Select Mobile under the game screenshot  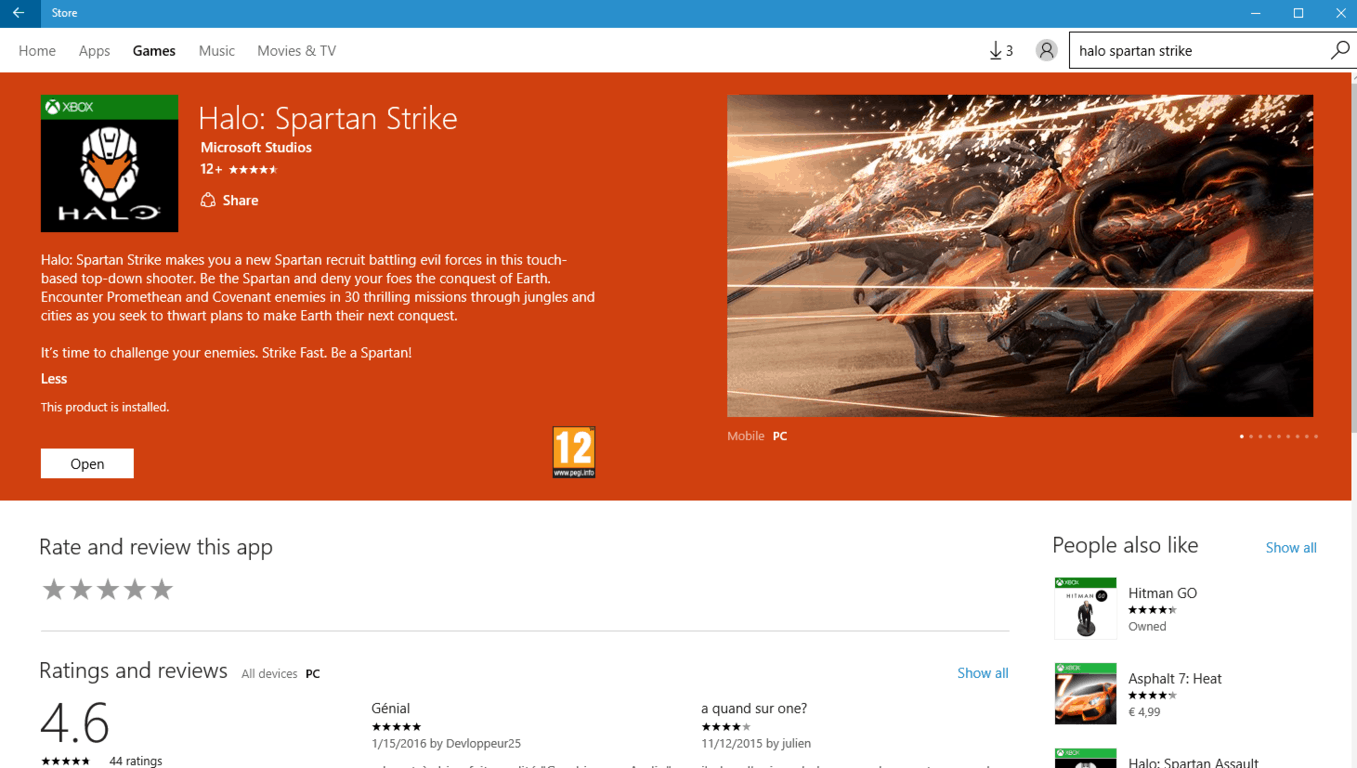[x=745, y=436]
